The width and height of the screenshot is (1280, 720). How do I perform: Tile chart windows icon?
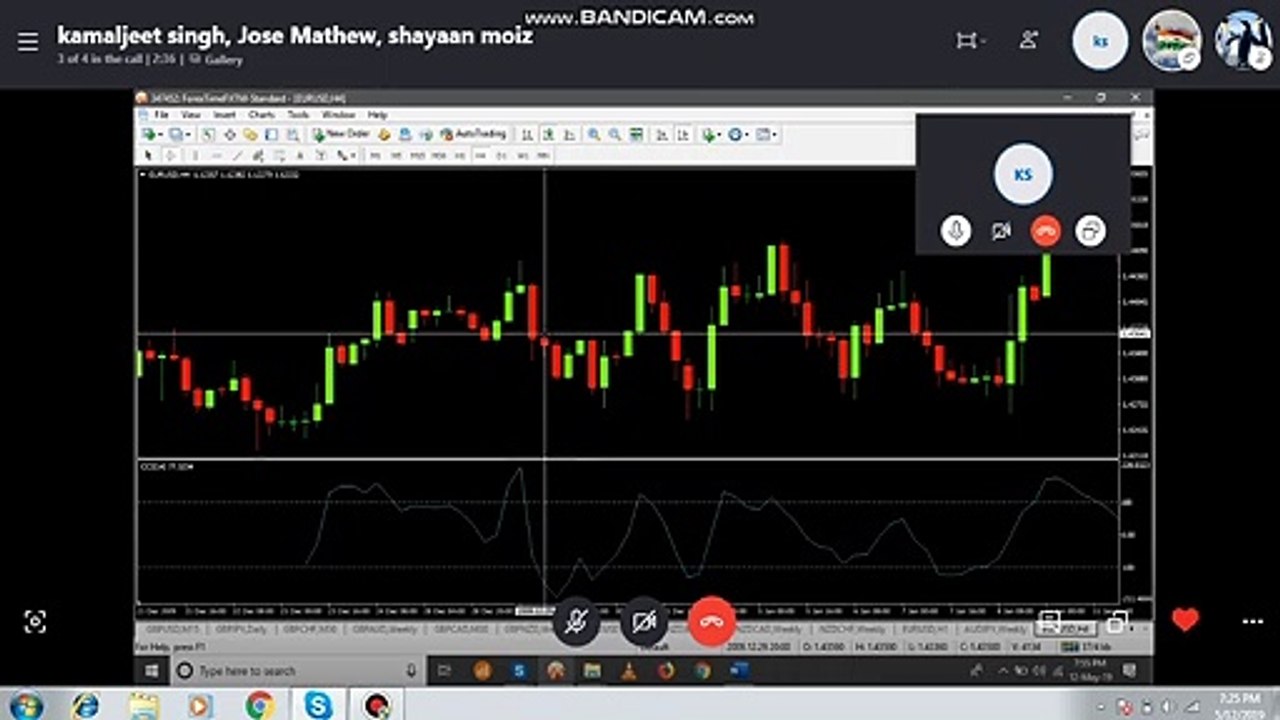pos(636,134)
